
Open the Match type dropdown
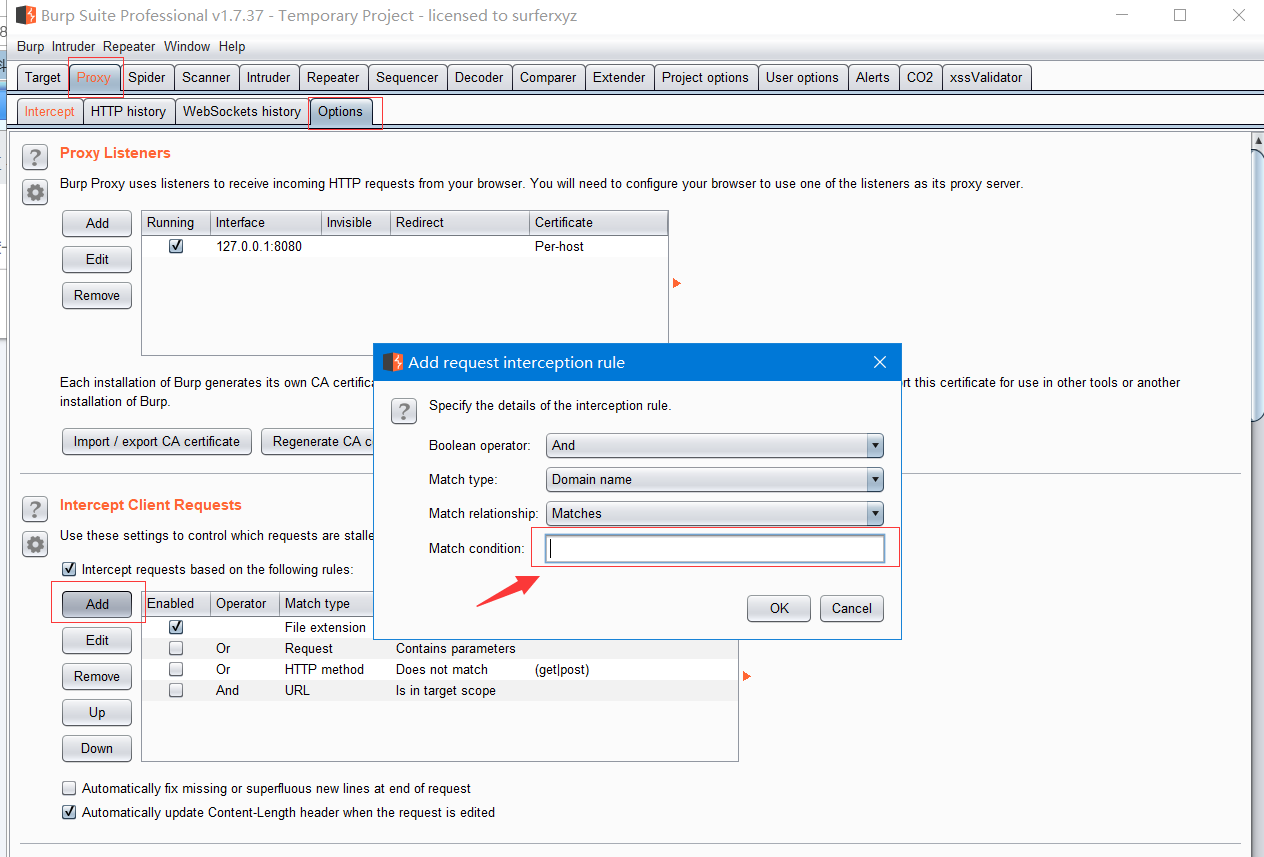pyautogui.click(x=715, y=479)
